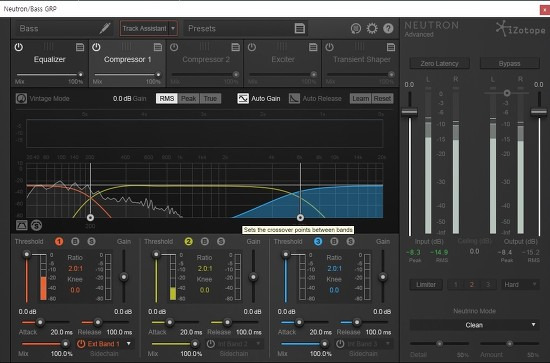The width and height of the screenshot is (550, 363).
Task: Open the Presets list icon
Action: (300, 28)
